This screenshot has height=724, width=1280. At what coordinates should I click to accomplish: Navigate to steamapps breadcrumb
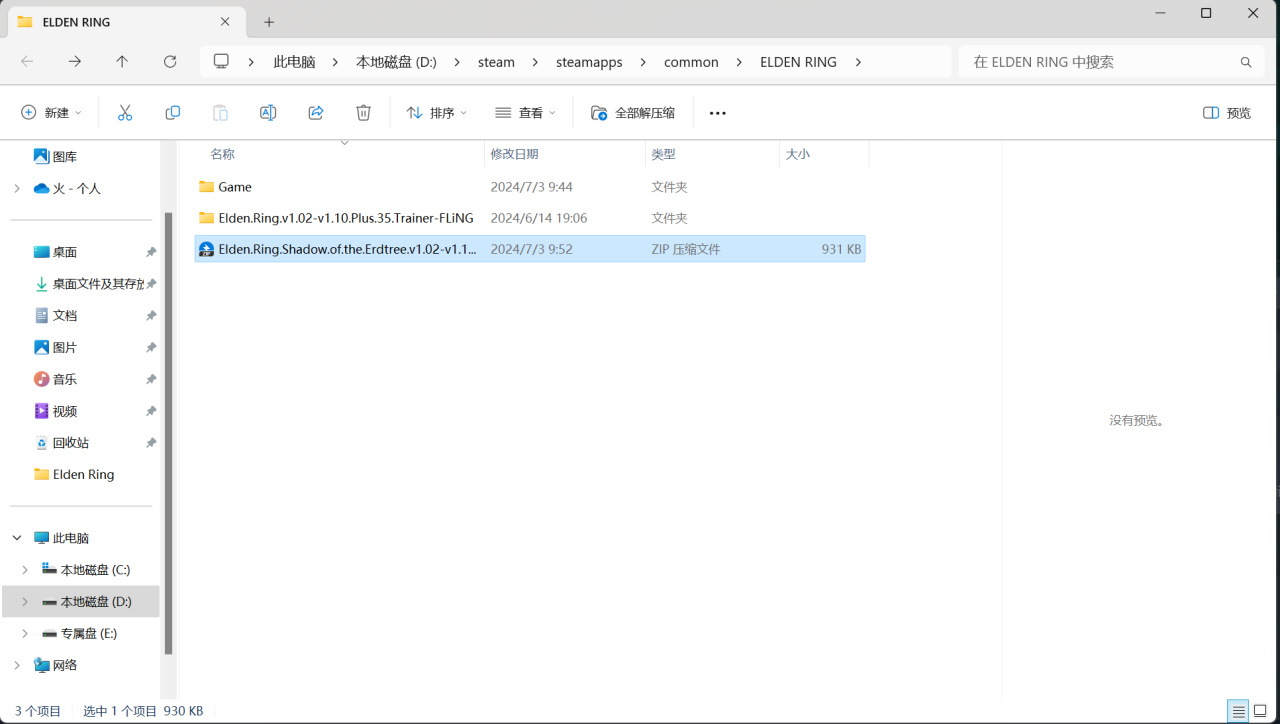click(x=589, y=62)
